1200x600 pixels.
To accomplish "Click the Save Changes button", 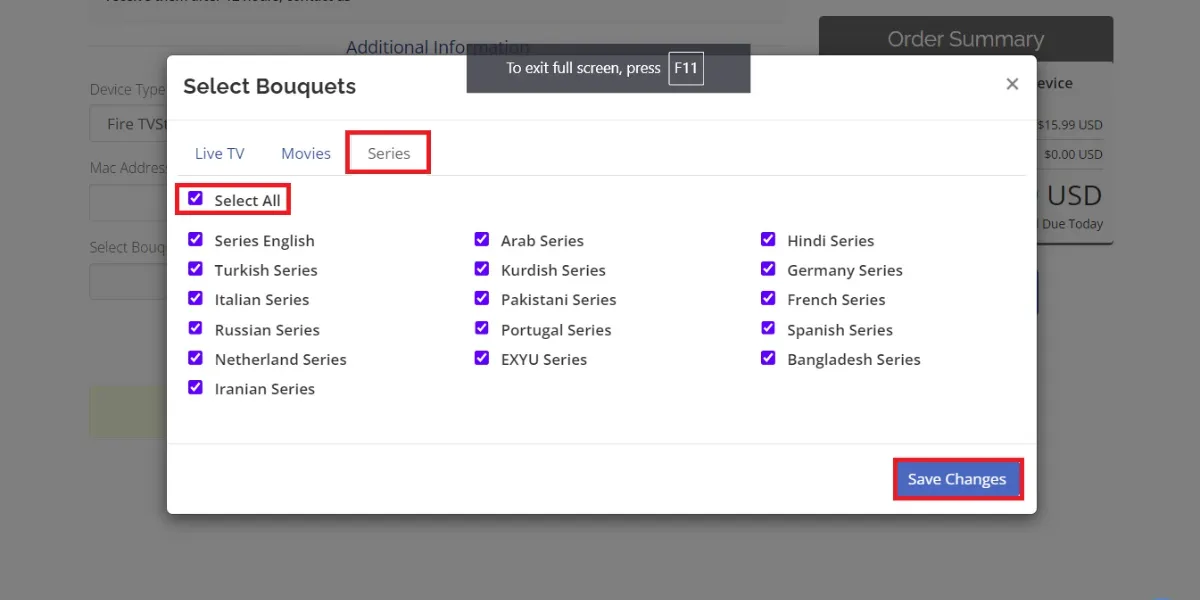I will [x=957, y=479].
